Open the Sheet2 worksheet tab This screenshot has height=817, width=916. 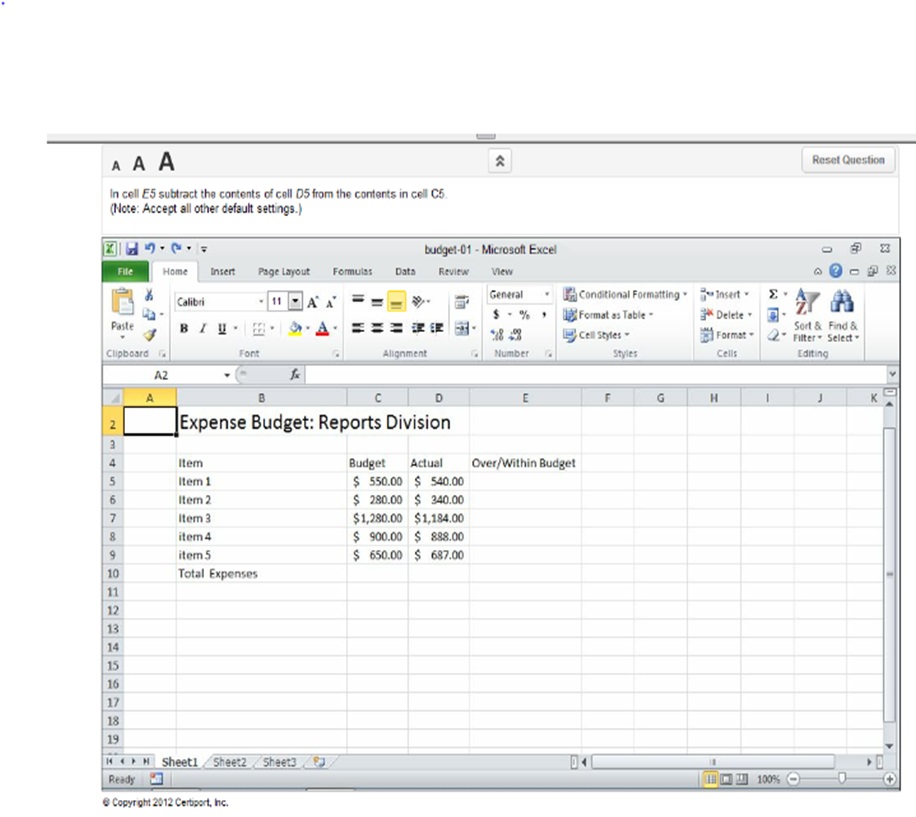pyautogui.click(x=229, y=762)
